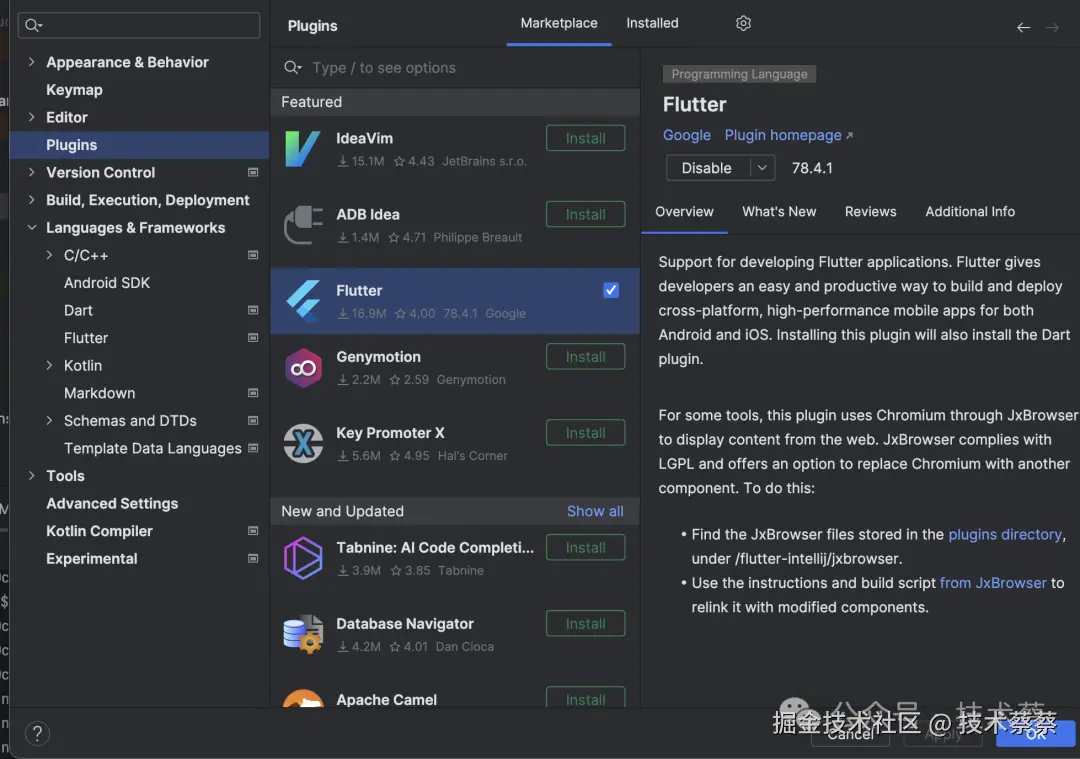
Task: Open the Overview tab
Action: tap(684, 212)
